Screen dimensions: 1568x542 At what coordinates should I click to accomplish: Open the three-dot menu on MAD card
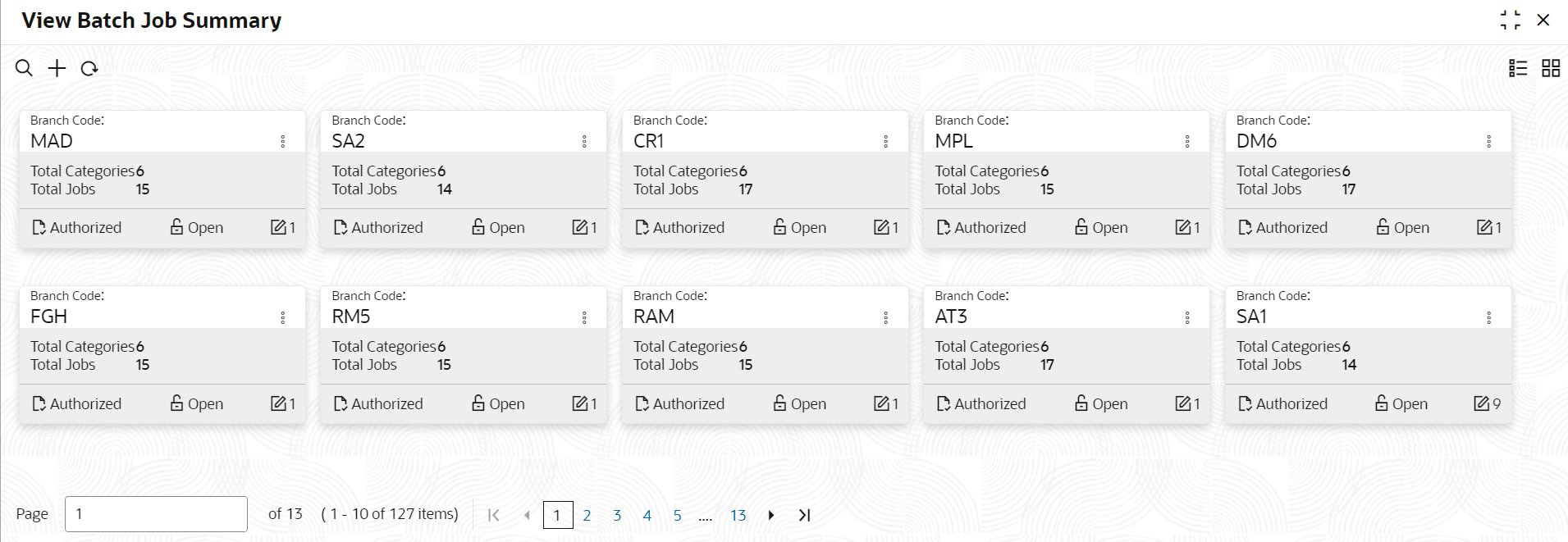click(283, 141)
